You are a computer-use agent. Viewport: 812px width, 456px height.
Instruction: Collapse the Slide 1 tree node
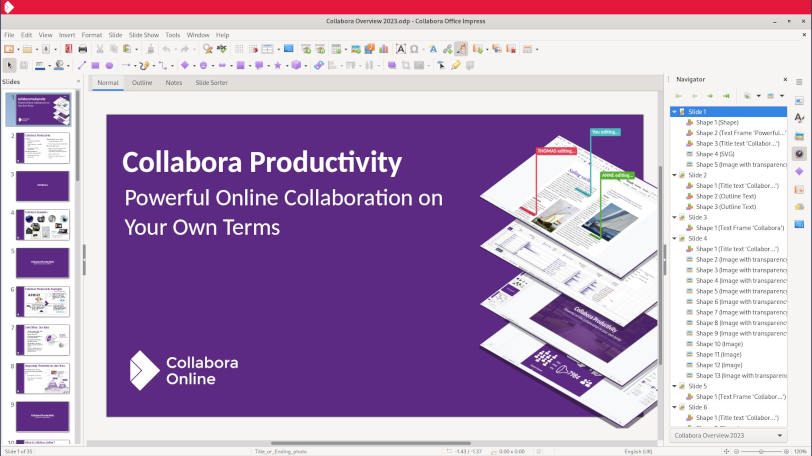(674, 112)
